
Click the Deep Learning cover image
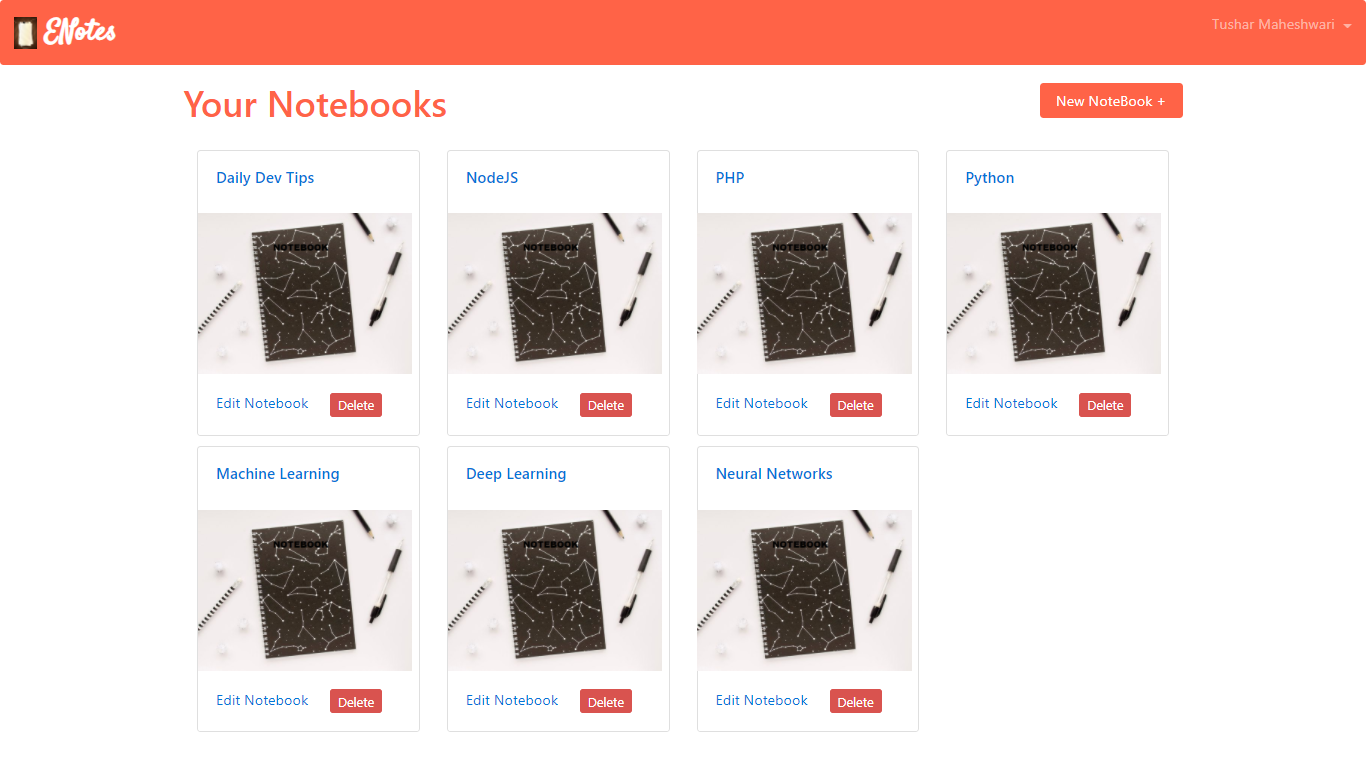554,590
